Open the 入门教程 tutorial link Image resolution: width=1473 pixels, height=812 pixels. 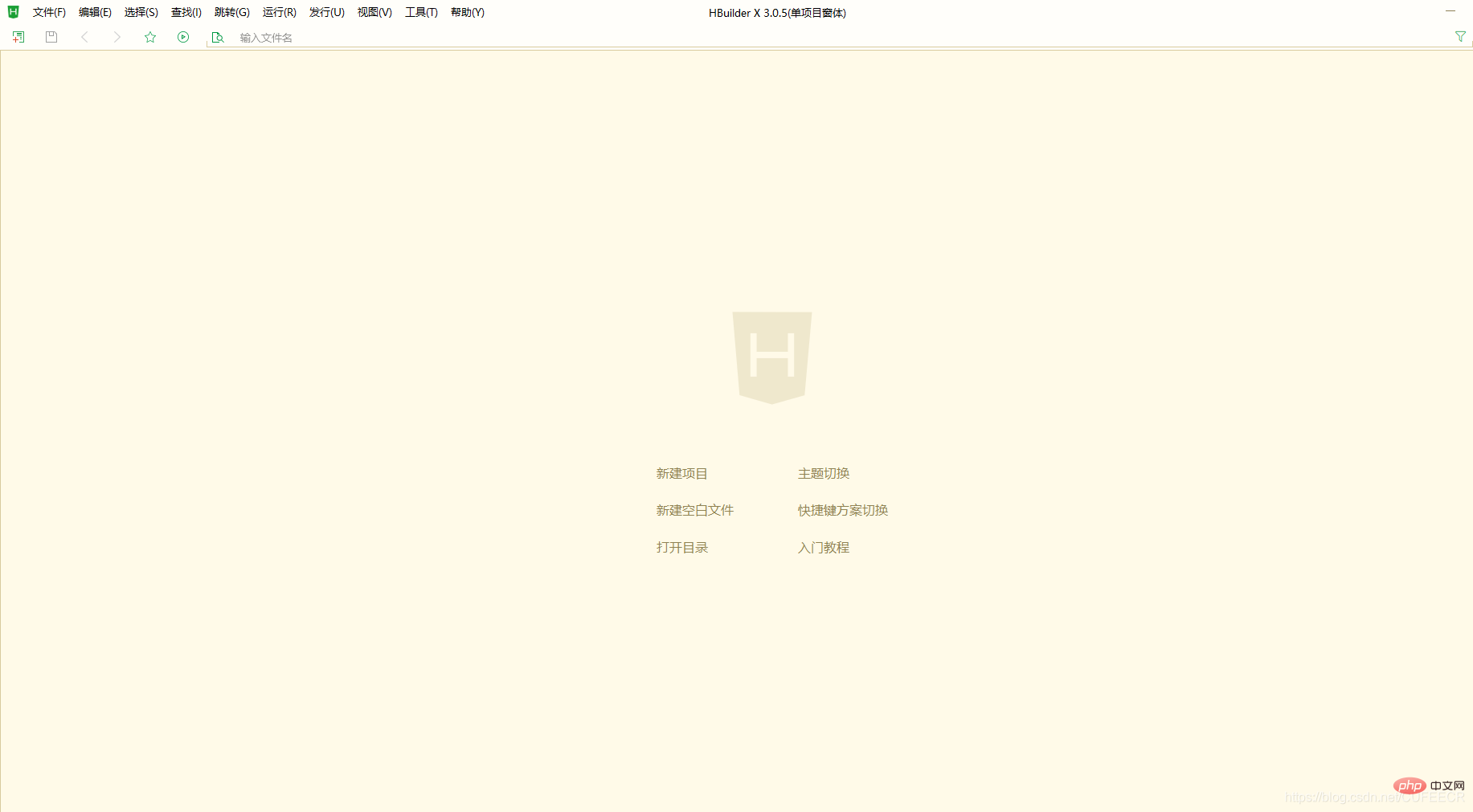point(823,547)
